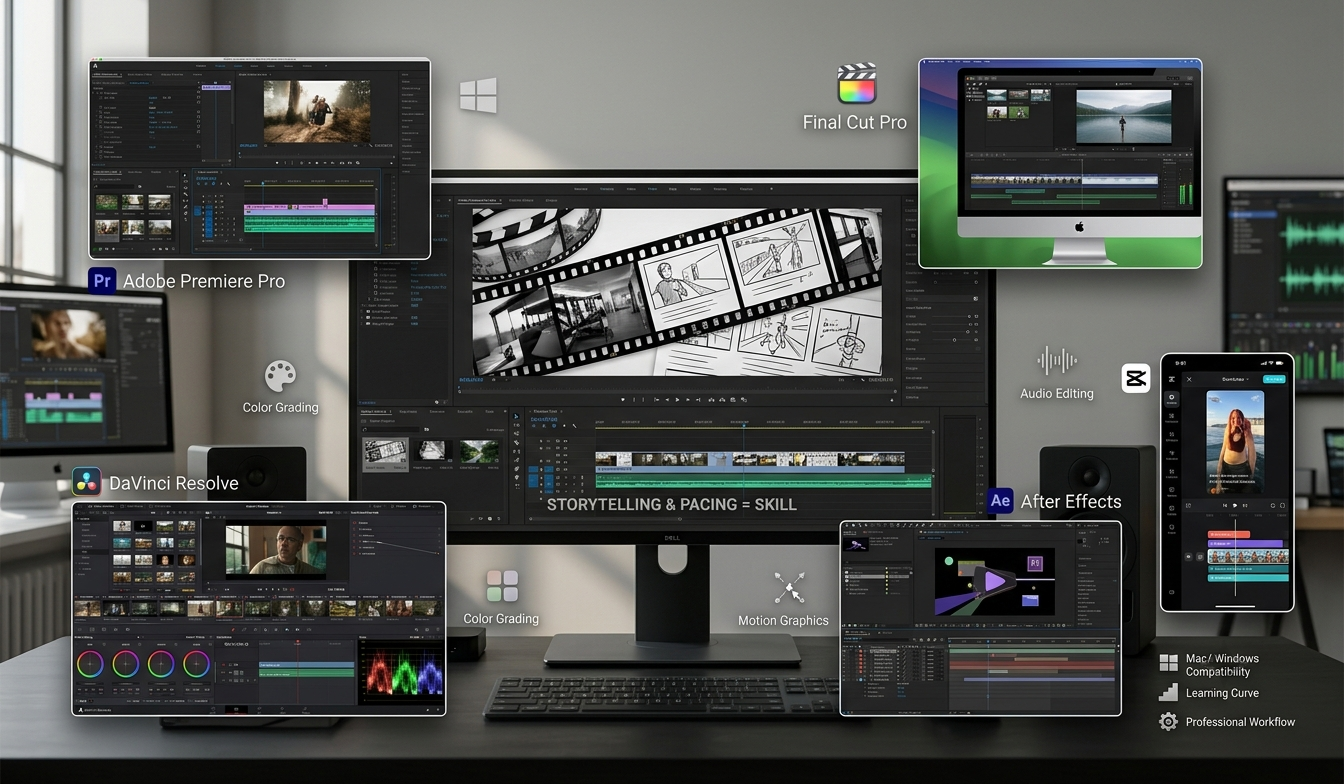Image resolution: width=1344 pixels, height=784 pixels.
Task: Click the lake preview in Final Cut viewer
Action: [x=1123, y=116]
